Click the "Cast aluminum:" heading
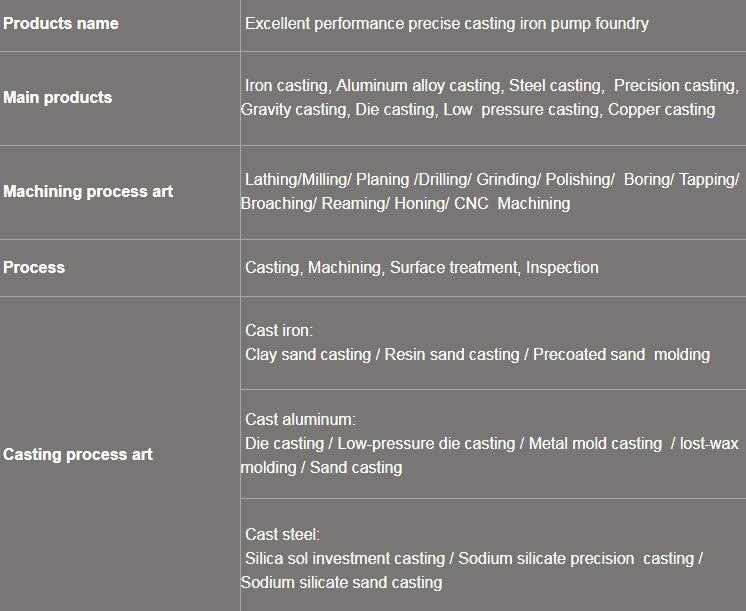This screenshot has height=611, width=746. click(300, 419)
